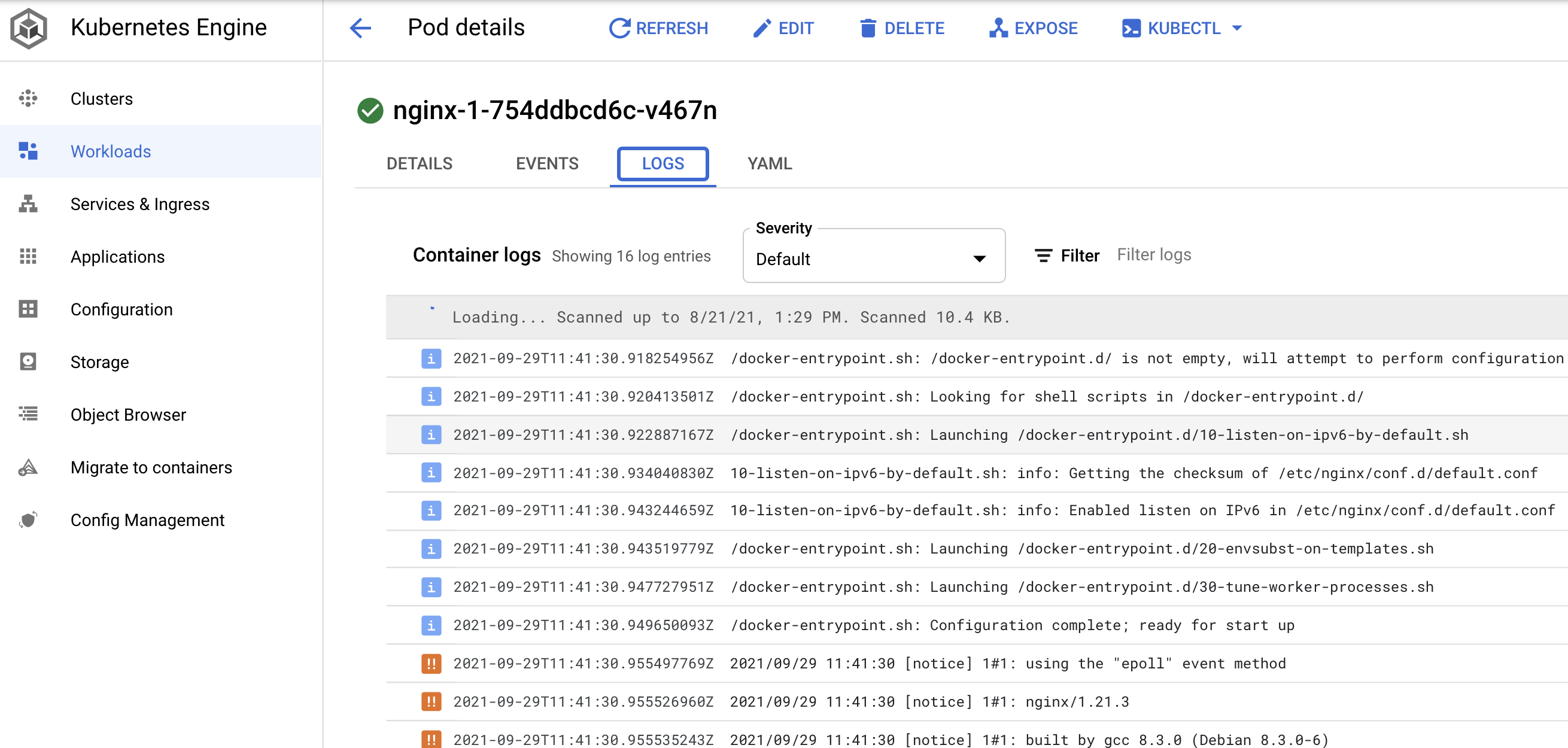Click the 'Looking for shell scripts' log text
The width and height of the screenshot is (1568, 748).
pyautogui.click(x=1047, y=397)
